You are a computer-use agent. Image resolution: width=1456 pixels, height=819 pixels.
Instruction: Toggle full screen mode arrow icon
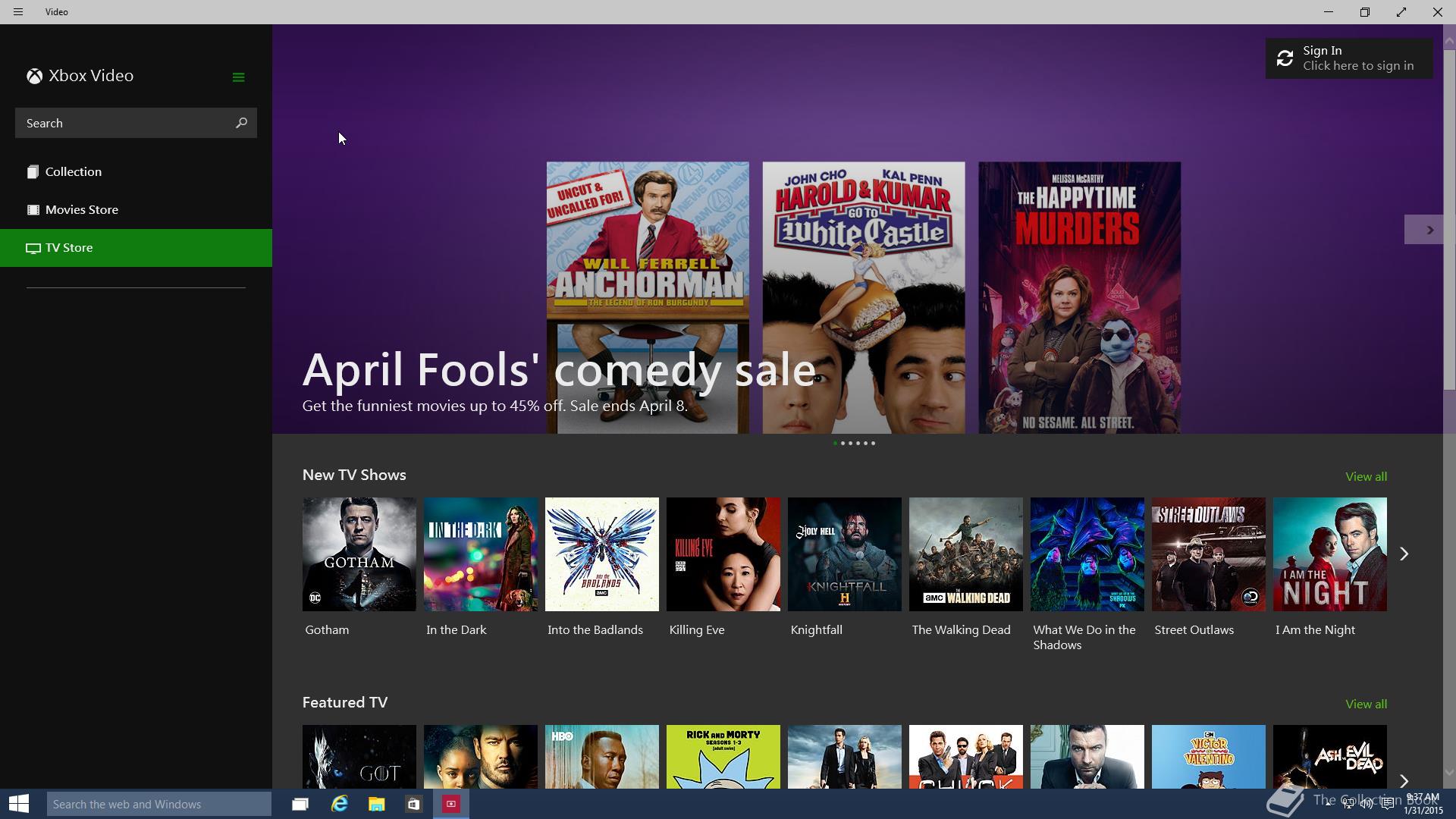pos(1401,12)
